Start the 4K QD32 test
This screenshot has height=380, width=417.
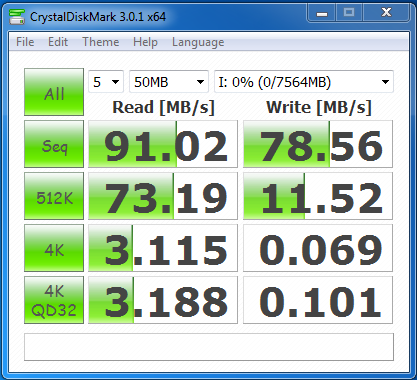click(x=54, y=300)
